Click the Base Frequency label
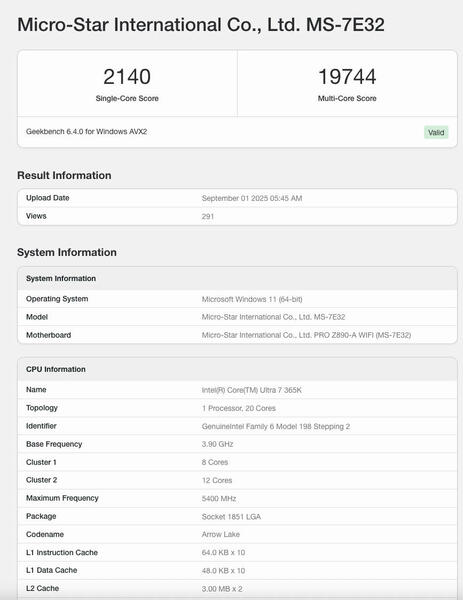Screen dimensions: 463x600 (54, 444)
